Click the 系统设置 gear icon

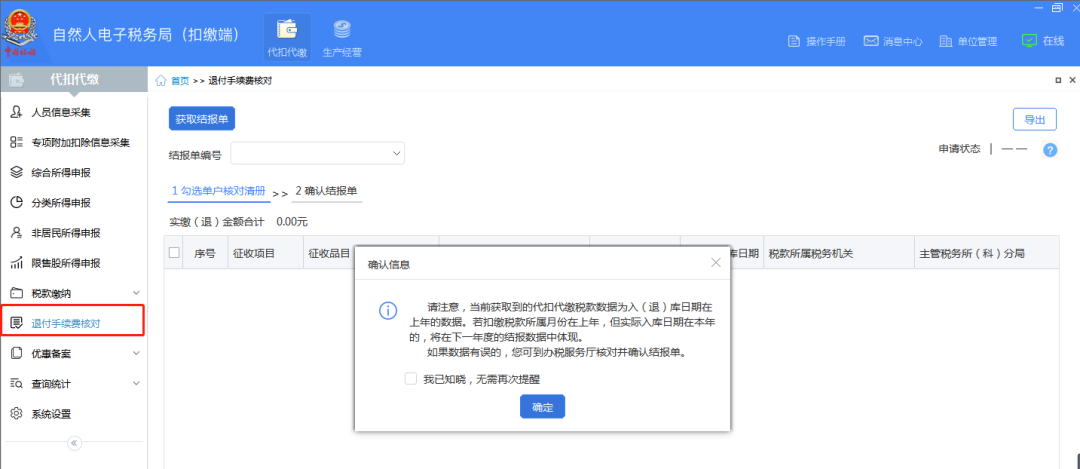click(17, 413)
